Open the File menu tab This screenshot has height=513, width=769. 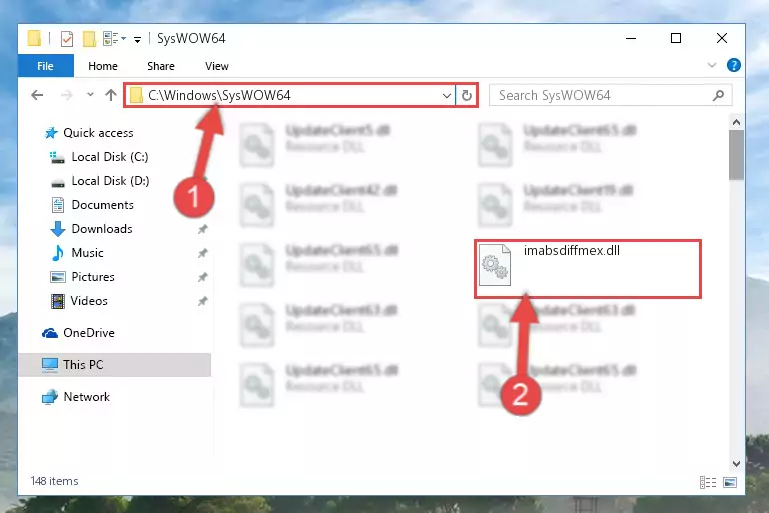click(x=46, y=66)
